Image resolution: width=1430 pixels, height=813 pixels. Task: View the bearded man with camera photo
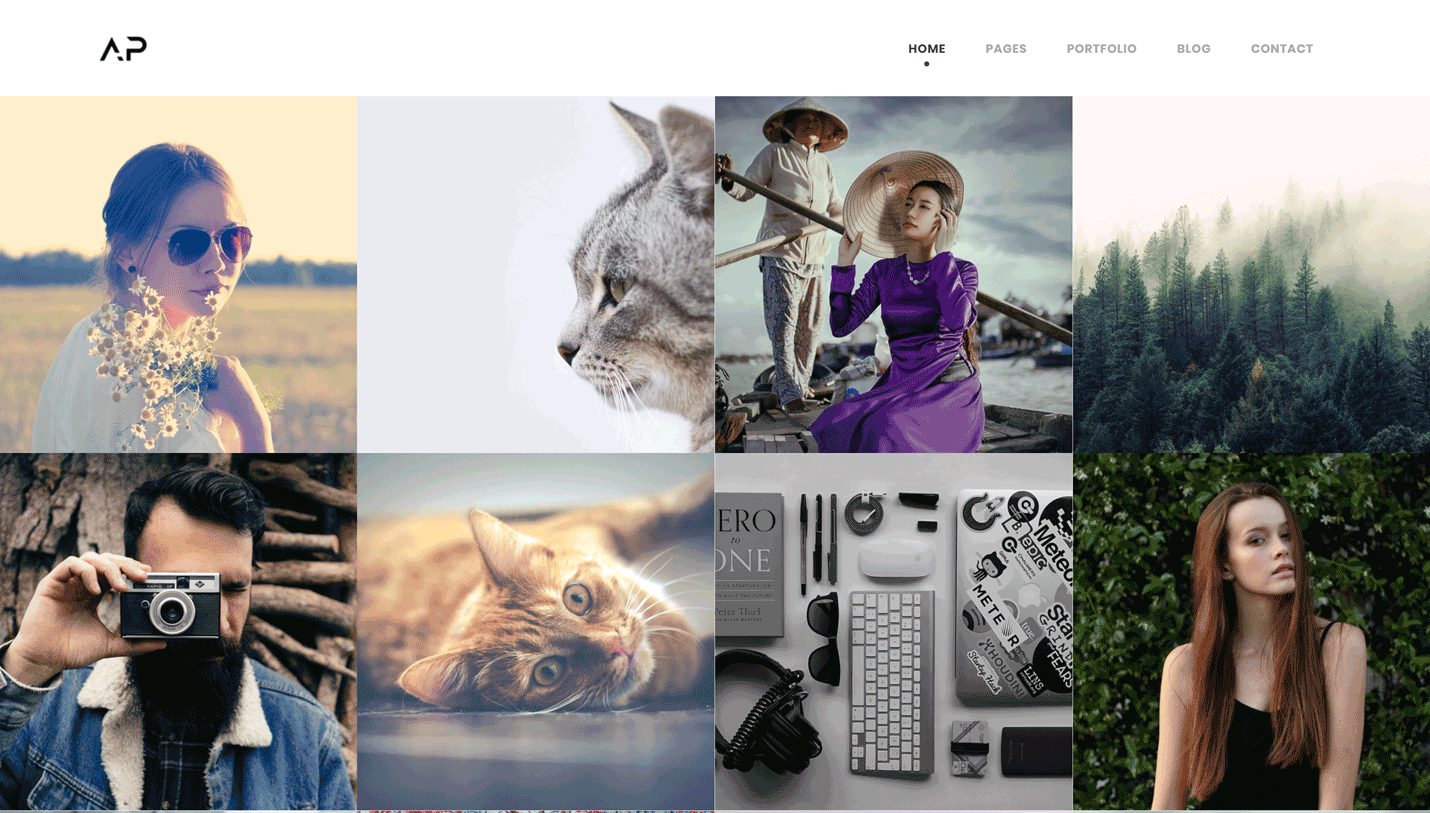178,631
